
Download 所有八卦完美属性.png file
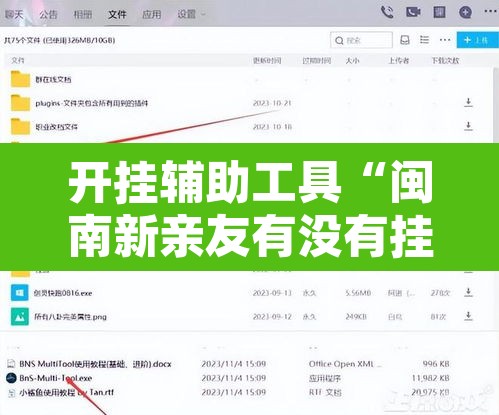click(x=468, y=316)
